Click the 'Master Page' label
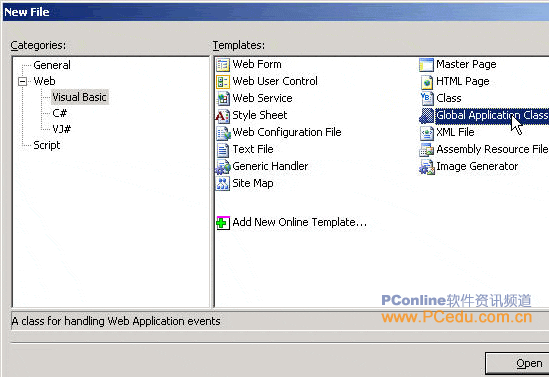Image resolution: width=549 pixels, height=377 pixels. coord(466,64)
